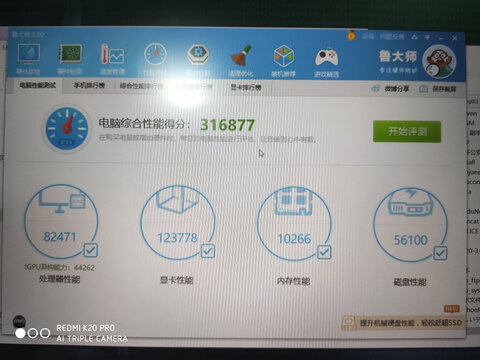The height and width of the screenshot is (360, 480).
Task: Switch to 手机排行榜 tab
Action: (x=89, y=86)
